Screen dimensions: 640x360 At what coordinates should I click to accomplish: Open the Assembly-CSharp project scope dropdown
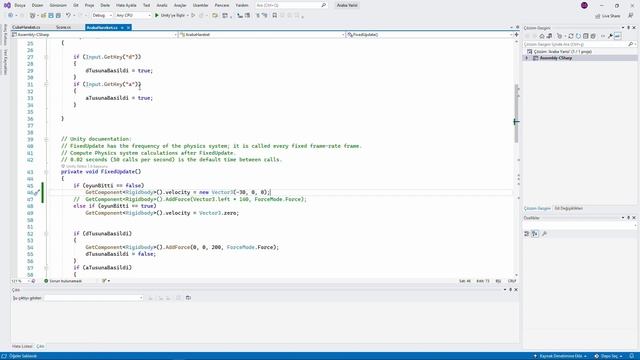click(x=94, y=35)
